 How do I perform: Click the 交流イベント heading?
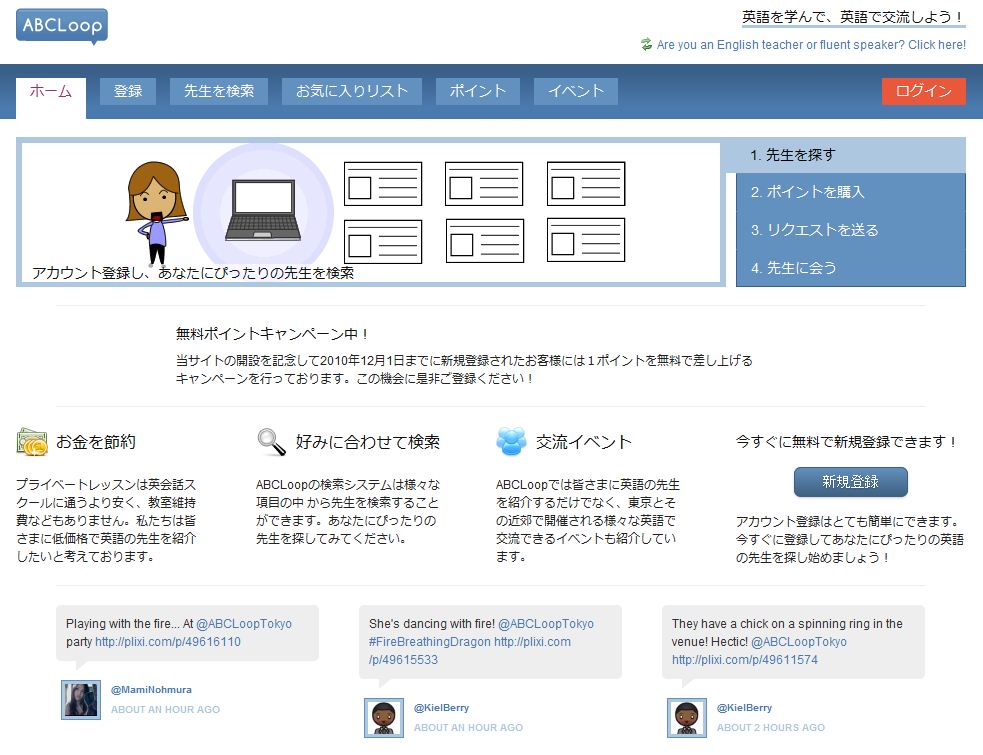tap(583, 441)
